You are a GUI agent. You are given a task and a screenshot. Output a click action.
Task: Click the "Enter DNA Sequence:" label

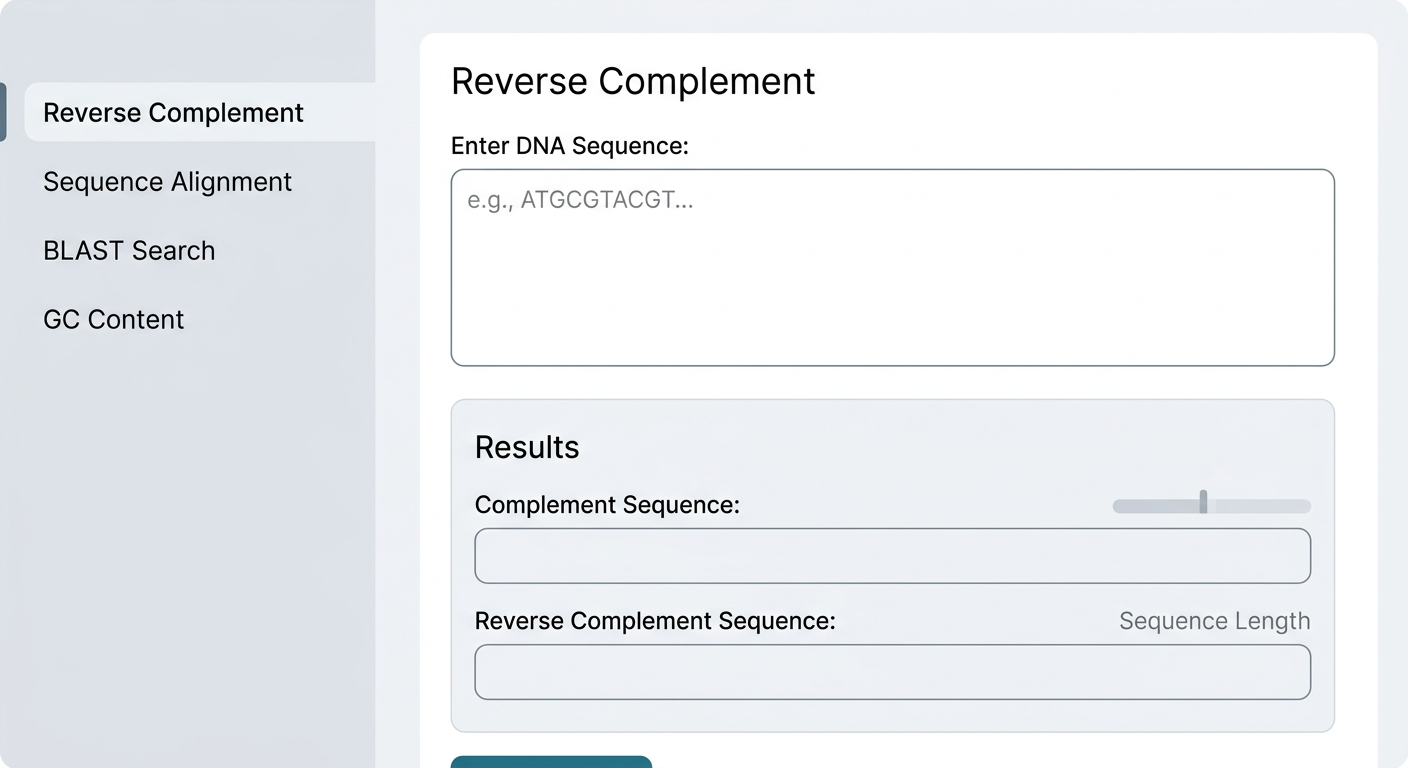(570, 146)
